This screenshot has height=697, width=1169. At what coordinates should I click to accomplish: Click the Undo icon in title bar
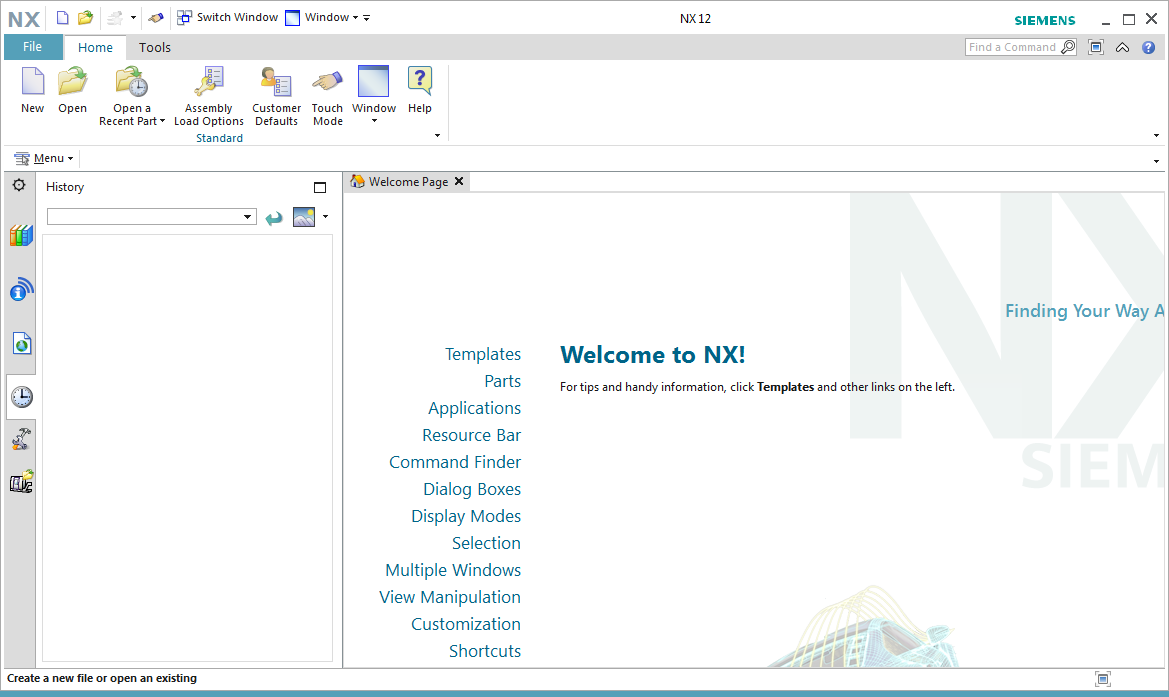[115, 18]
